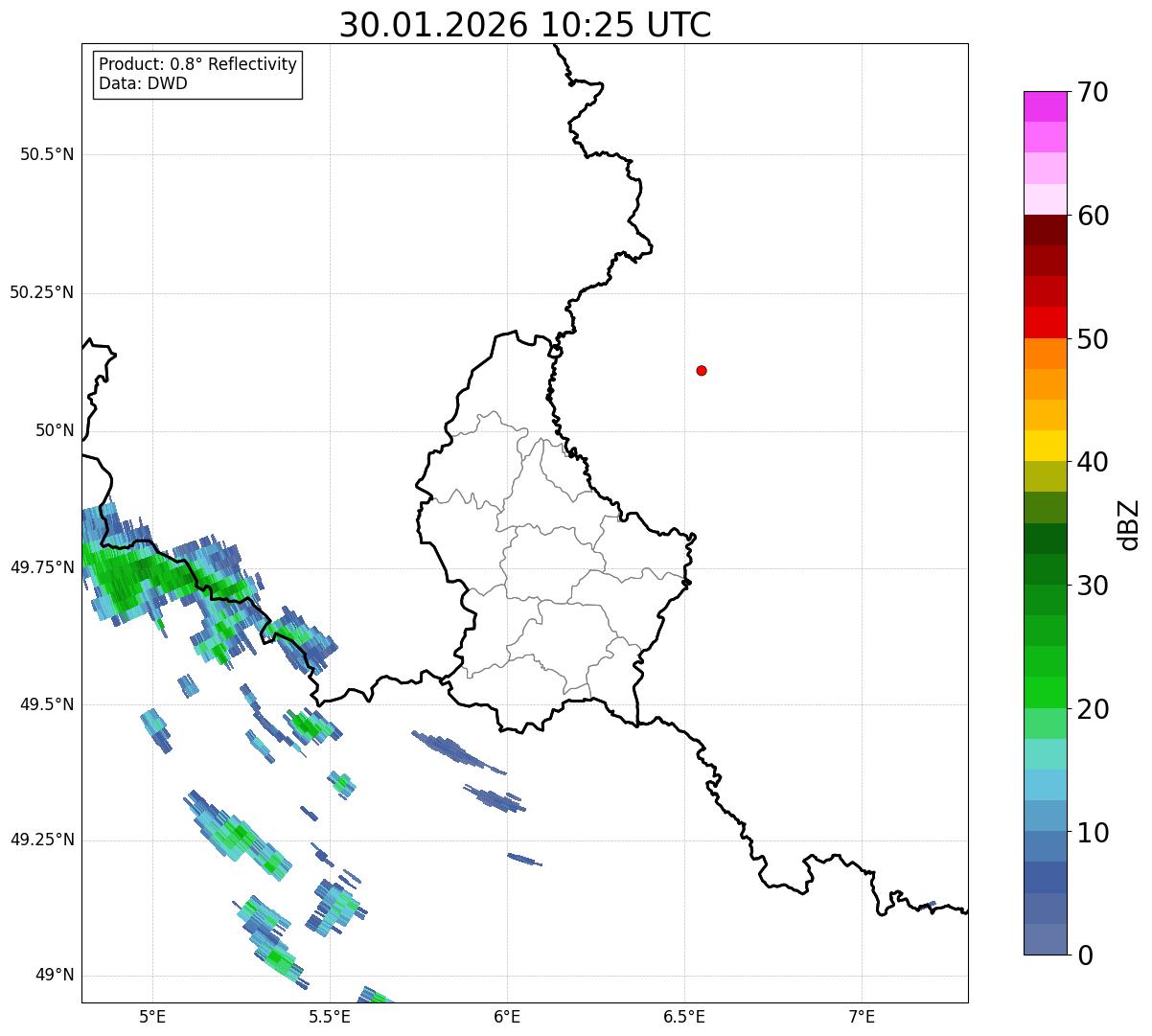Select the "Data: DWD" label
Viewport: 1152px width, 1036px height.
point(144,83)
